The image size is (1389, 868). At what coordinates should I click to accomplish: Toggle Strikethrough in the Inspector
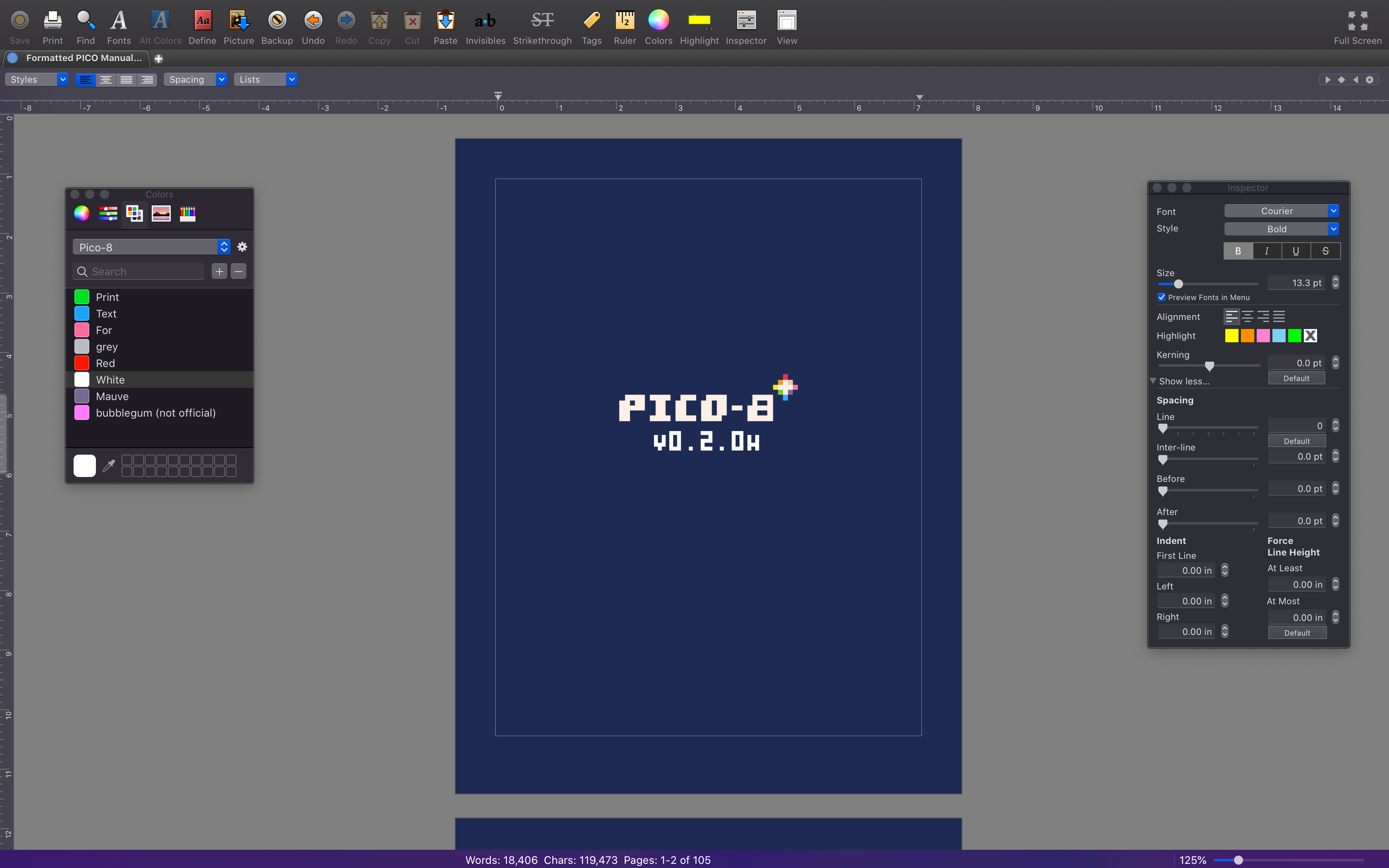tap(1325, 251)
